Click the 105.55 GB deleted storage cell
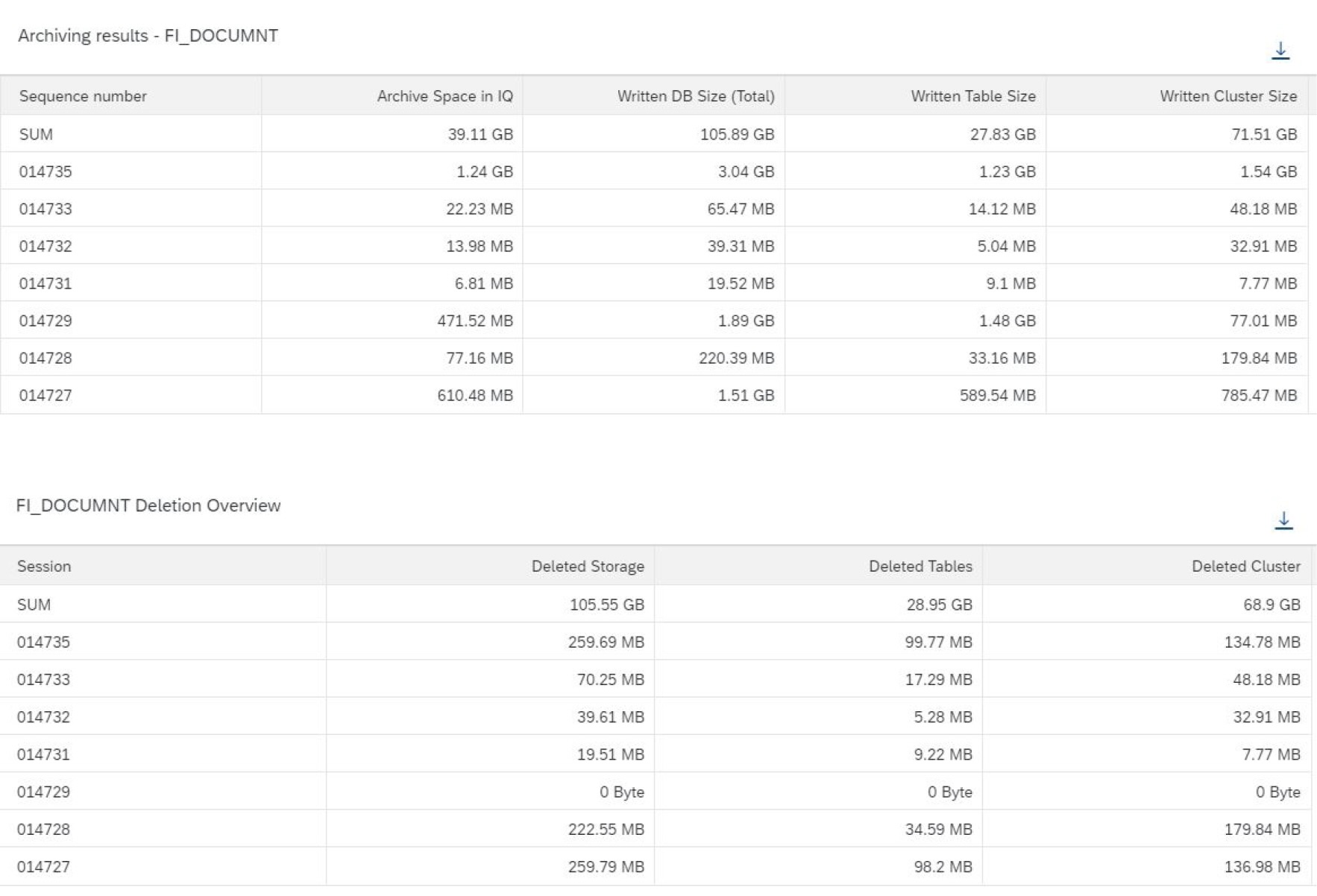Screen dimensions: 1317x896 point(606,605)
